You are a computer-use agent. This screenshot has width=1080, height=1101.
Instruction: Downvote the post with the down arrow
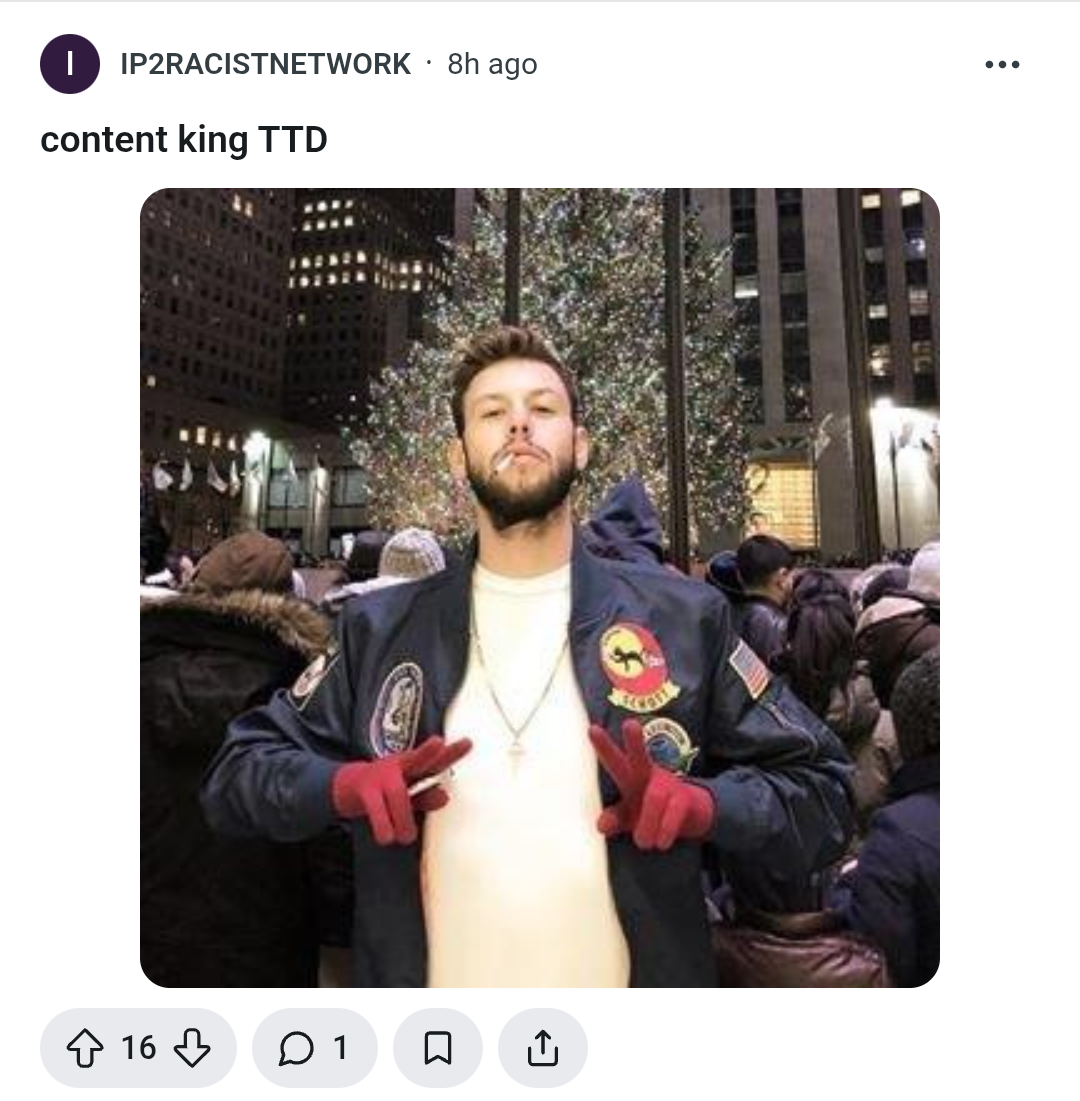(192, 1048)
